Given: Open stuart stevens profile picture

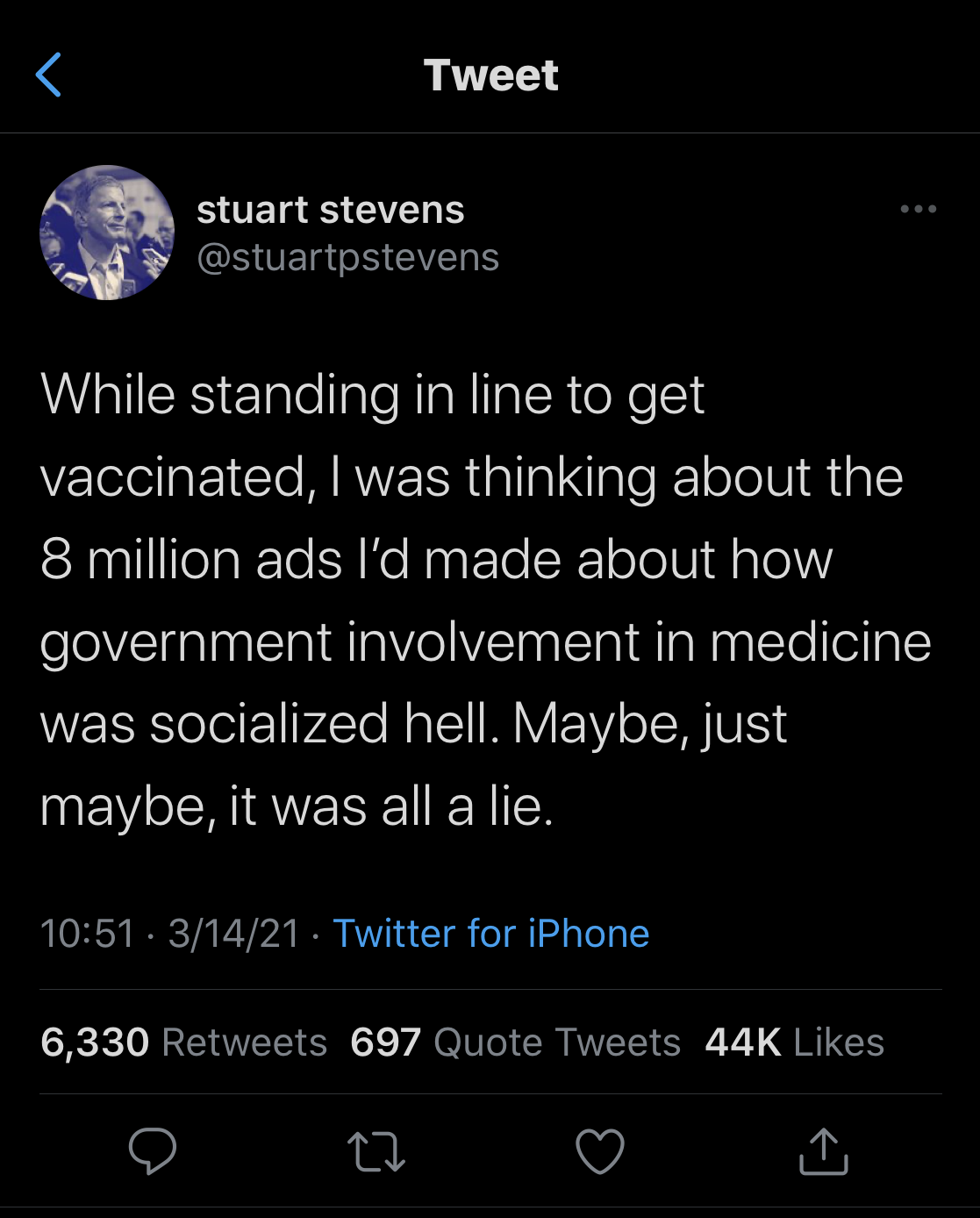Looking at the screenshot, I should pos(107,233).
